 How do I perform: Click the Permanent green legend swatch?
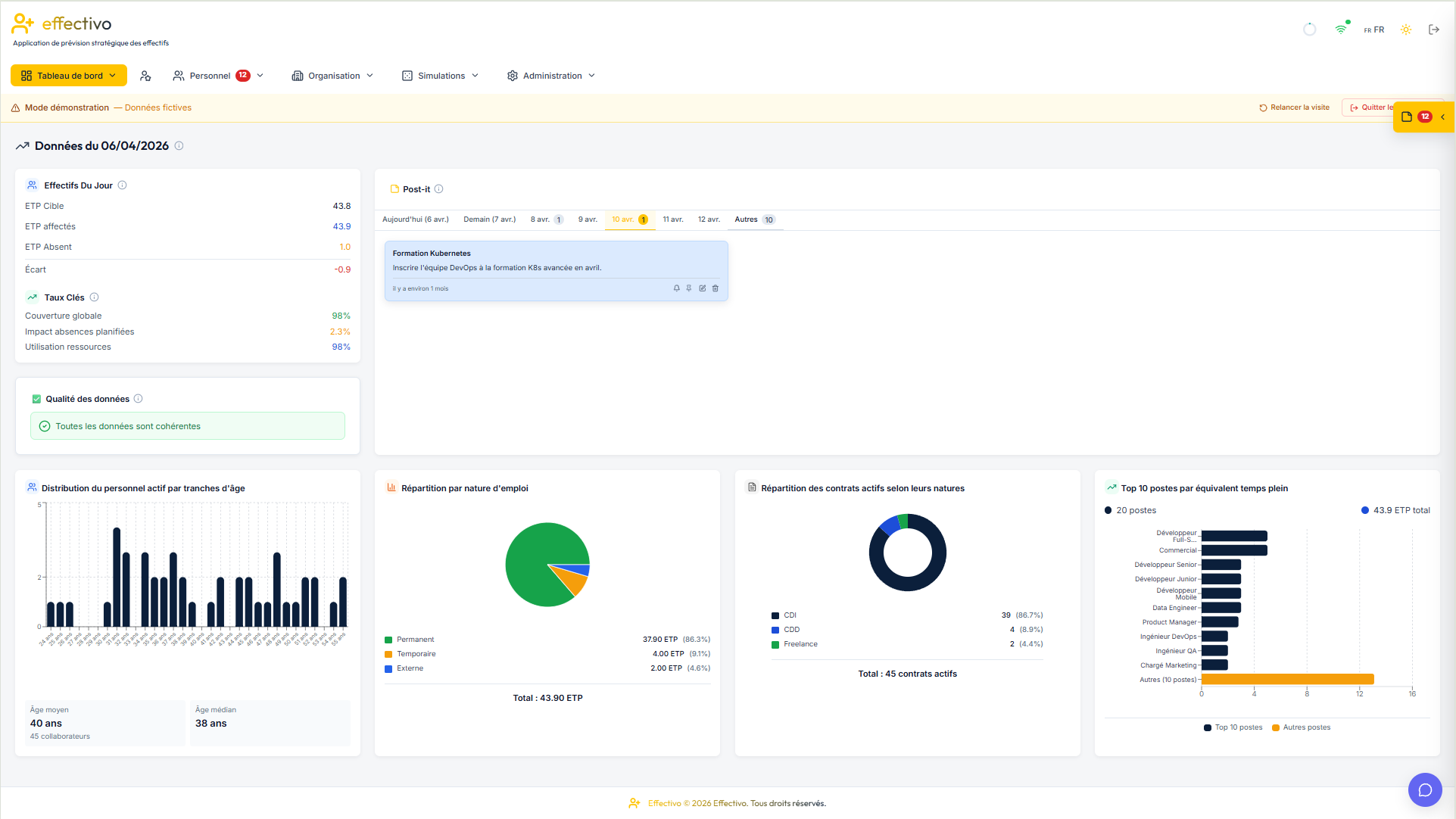point(388,640)
